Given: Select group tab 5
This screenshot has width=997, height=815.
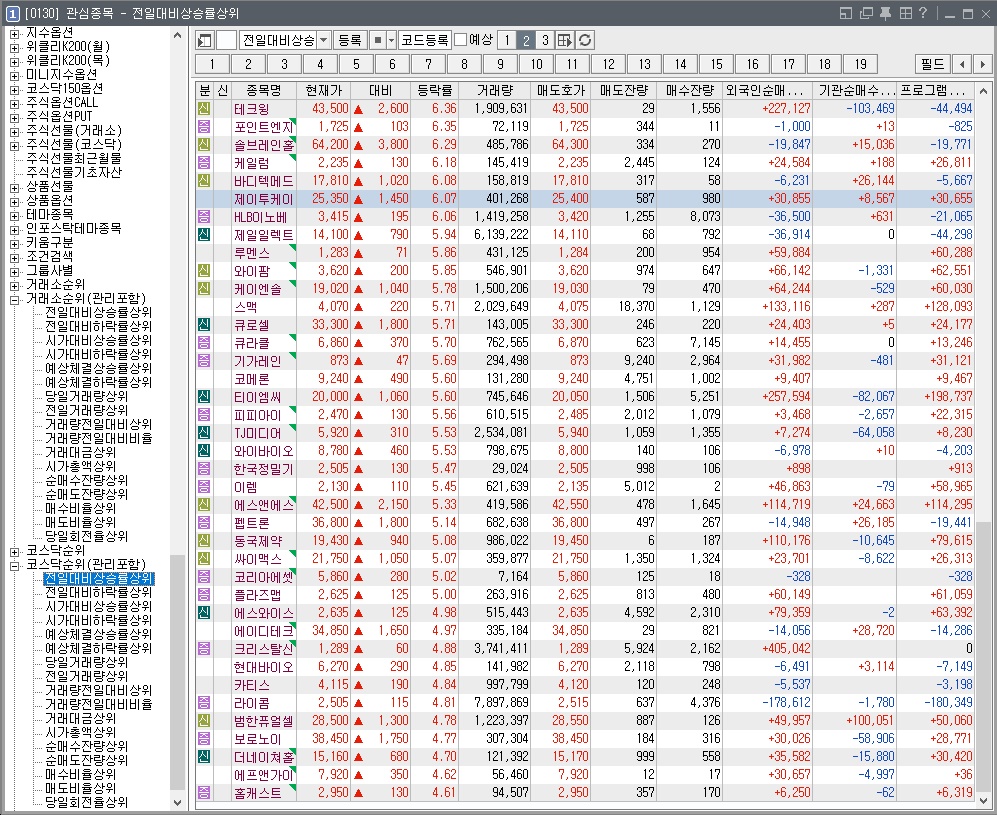Looking at the screenshot, I should (356, 64).
